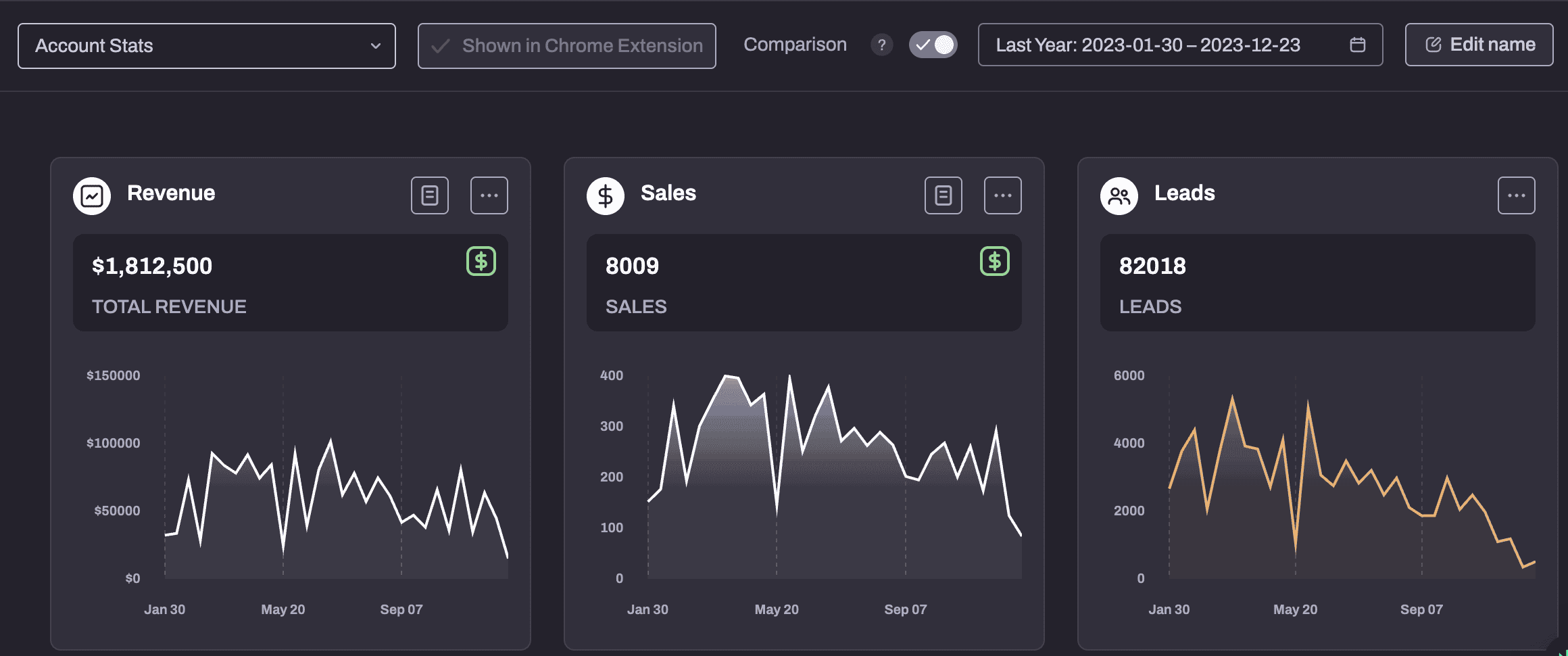Image resolution: width=1568 pixels, height=656 pixels.
Task: Open the Sales card three-dot menu
Action: 1003,196
